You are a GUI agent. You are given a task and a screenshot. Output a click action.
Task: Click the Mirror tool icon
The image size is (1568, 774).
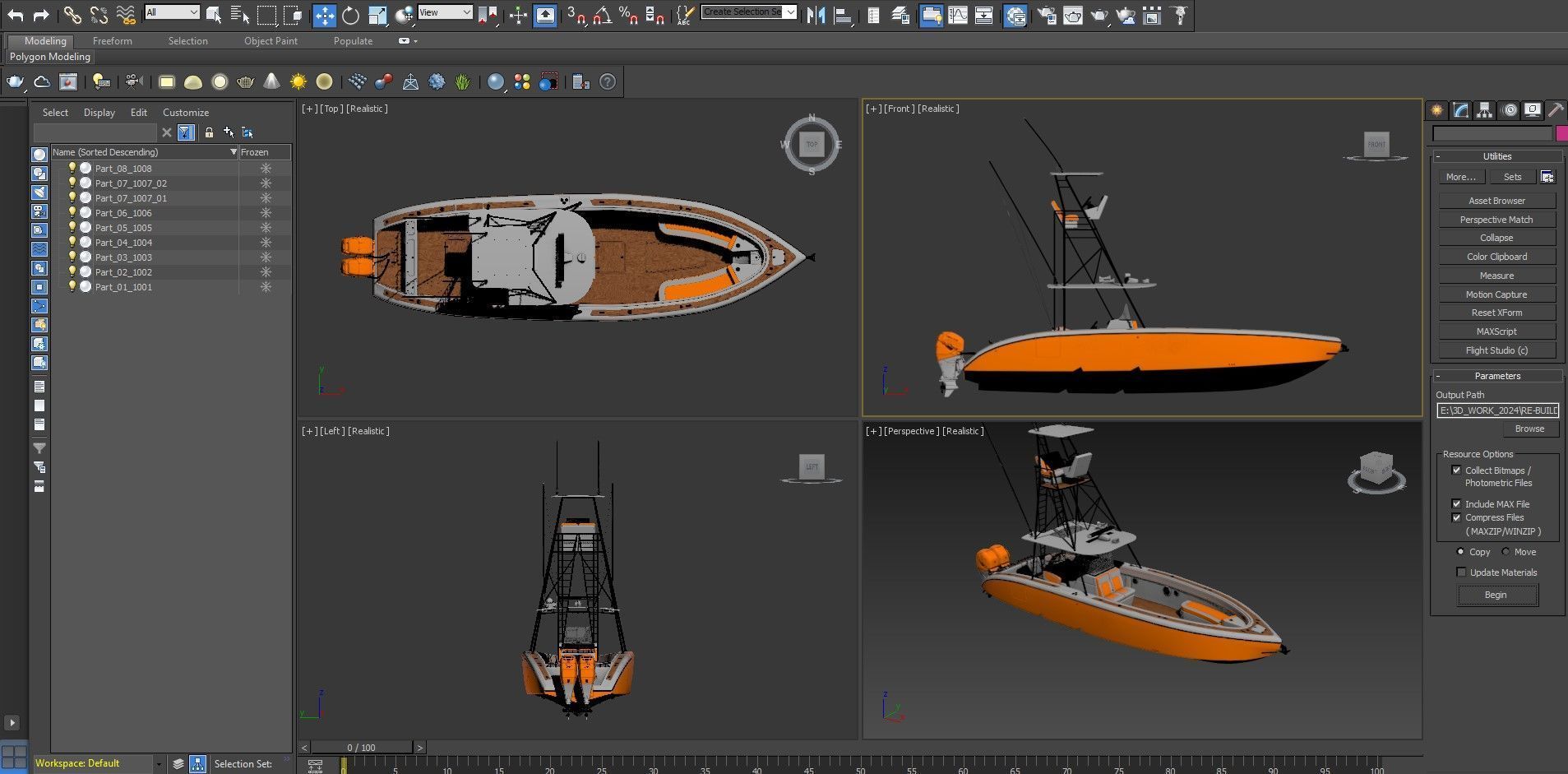coord(816,15)
